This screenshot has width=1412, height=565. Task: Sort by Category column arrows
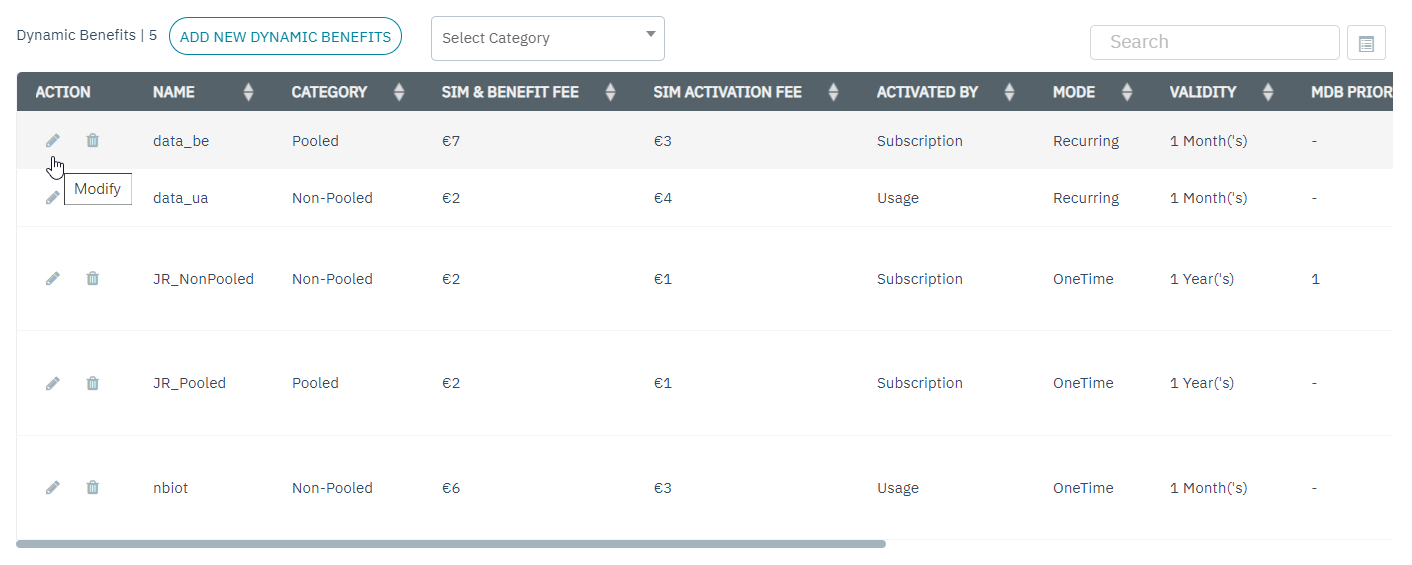tap(399, 92)
